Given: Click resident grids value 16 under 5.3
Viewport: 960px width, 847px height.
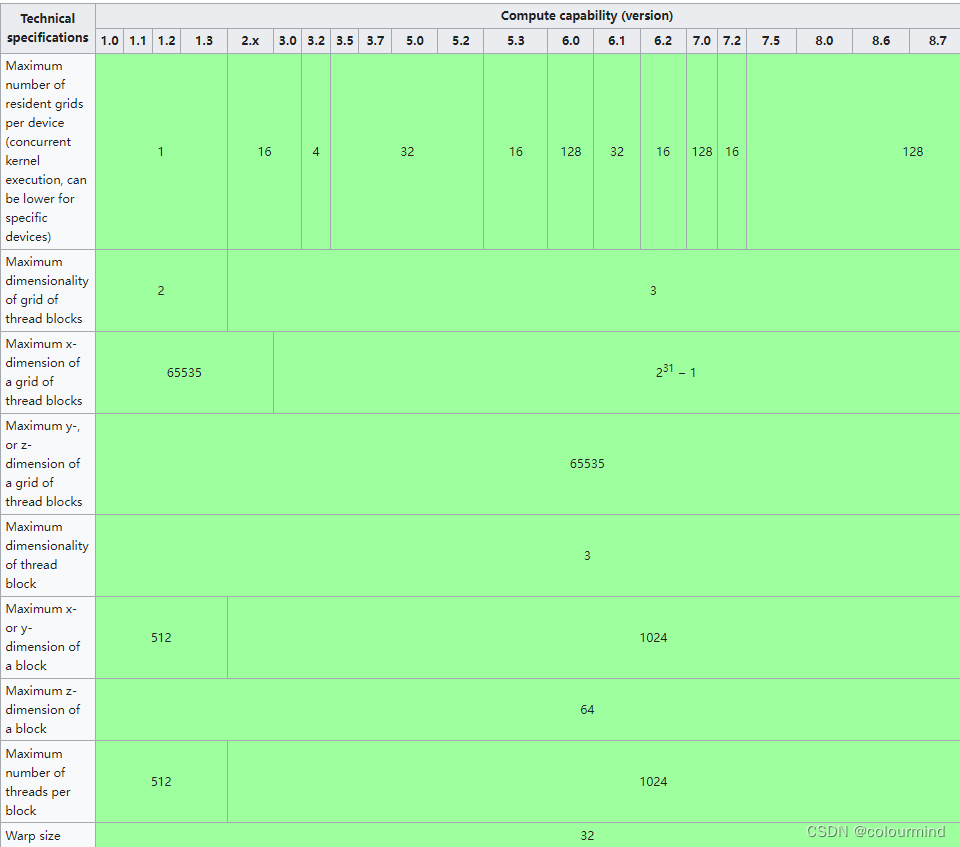Looking at the screenshot, I should (516, 151).
